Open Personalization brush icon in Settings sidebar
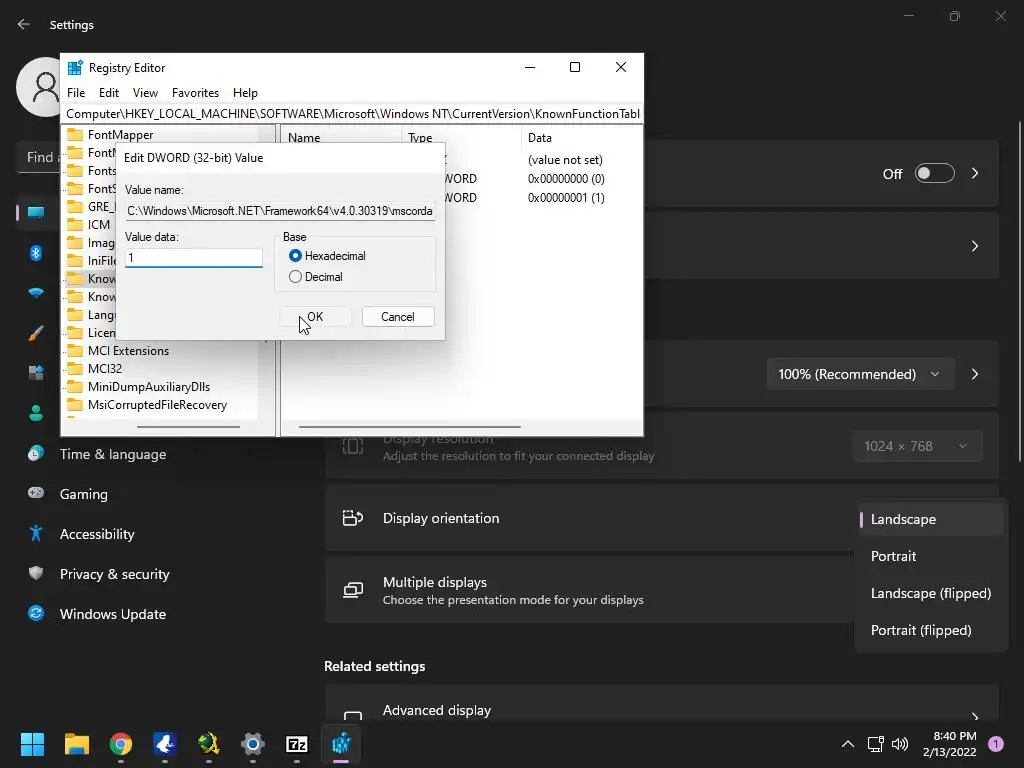This screenshot has height=768, width=1024. tap(36, 333)
